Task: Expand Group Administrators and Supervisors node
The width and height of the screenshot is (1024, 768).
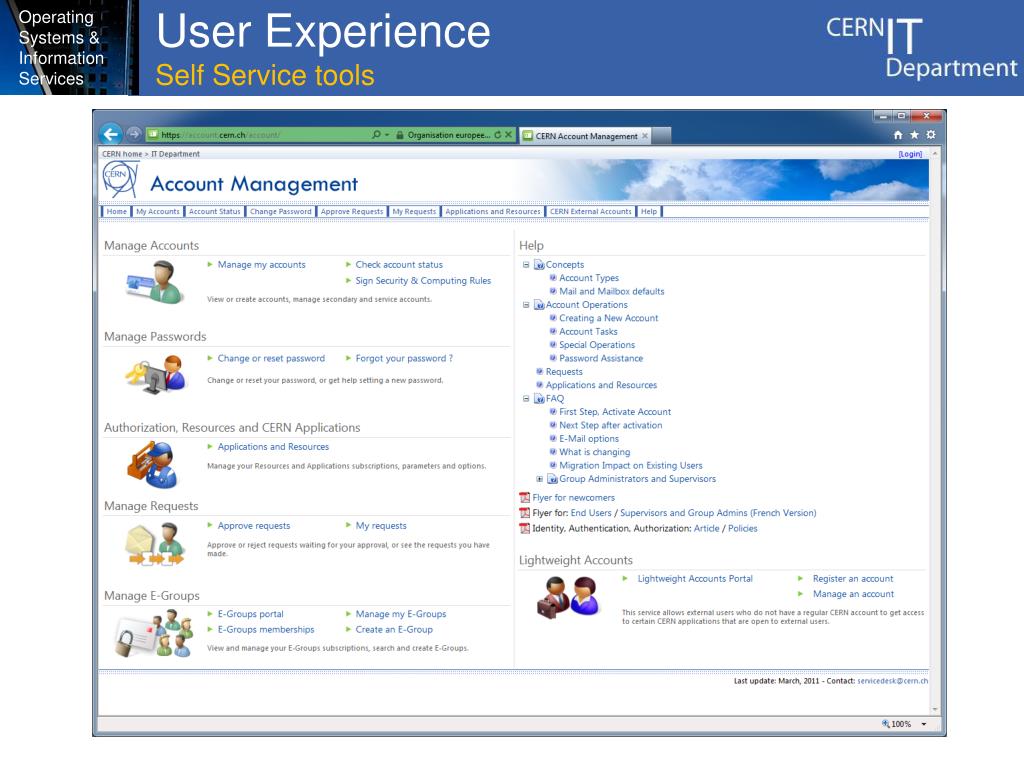Action: (x=539, y=479)
